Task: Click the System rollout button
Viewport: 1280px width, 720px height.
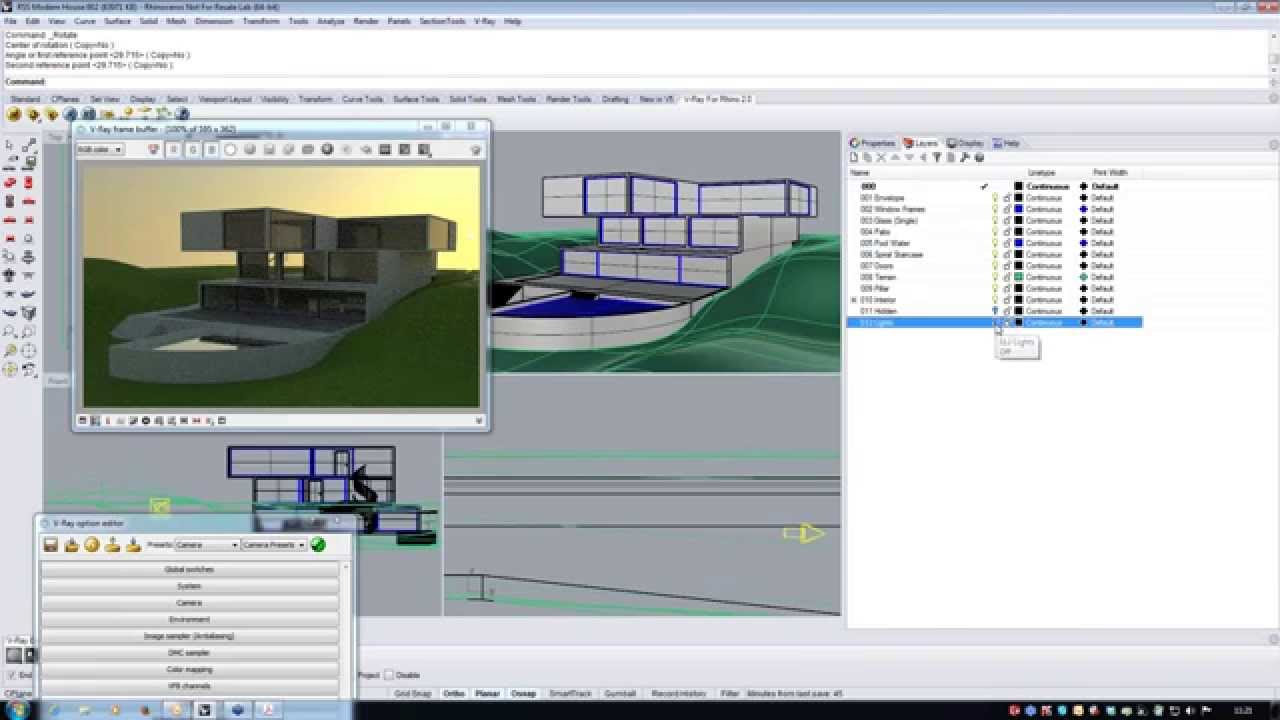Action: (x=189, y=586)
